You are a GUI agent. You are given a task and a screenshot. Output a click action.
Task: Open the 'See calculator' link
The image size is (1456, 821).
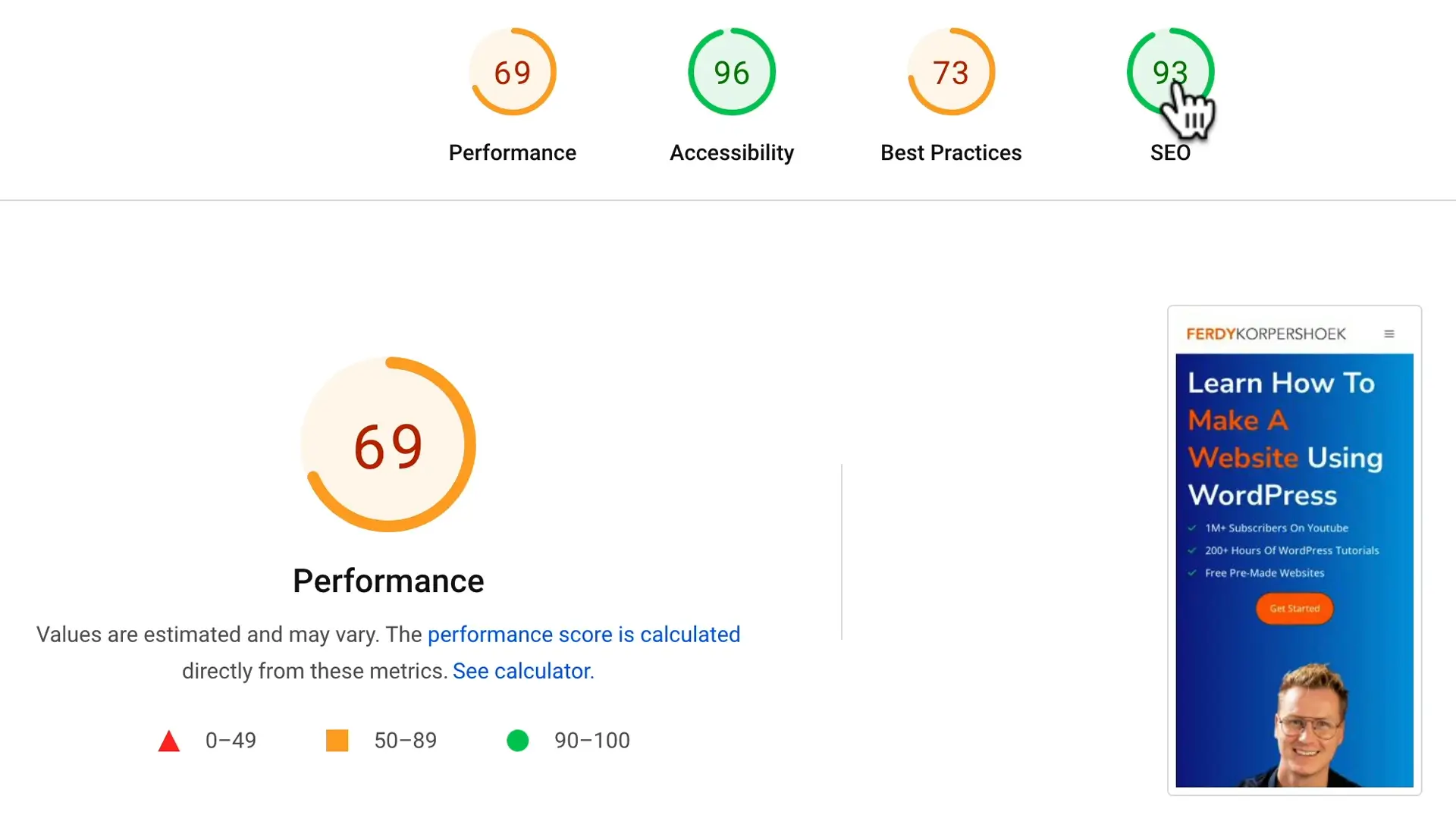pos(522,671)
